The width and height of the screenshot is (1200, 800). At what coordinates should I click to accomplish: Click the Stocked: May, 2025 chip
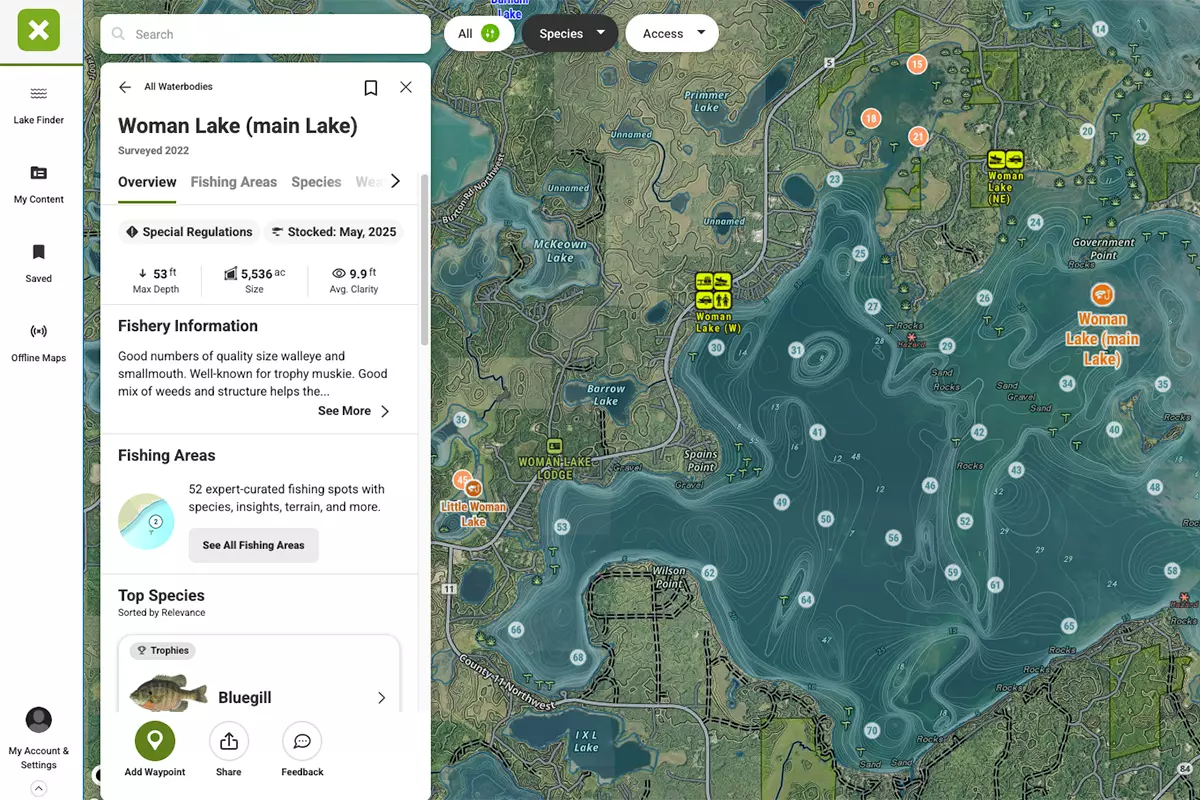[x=333, y=232]
